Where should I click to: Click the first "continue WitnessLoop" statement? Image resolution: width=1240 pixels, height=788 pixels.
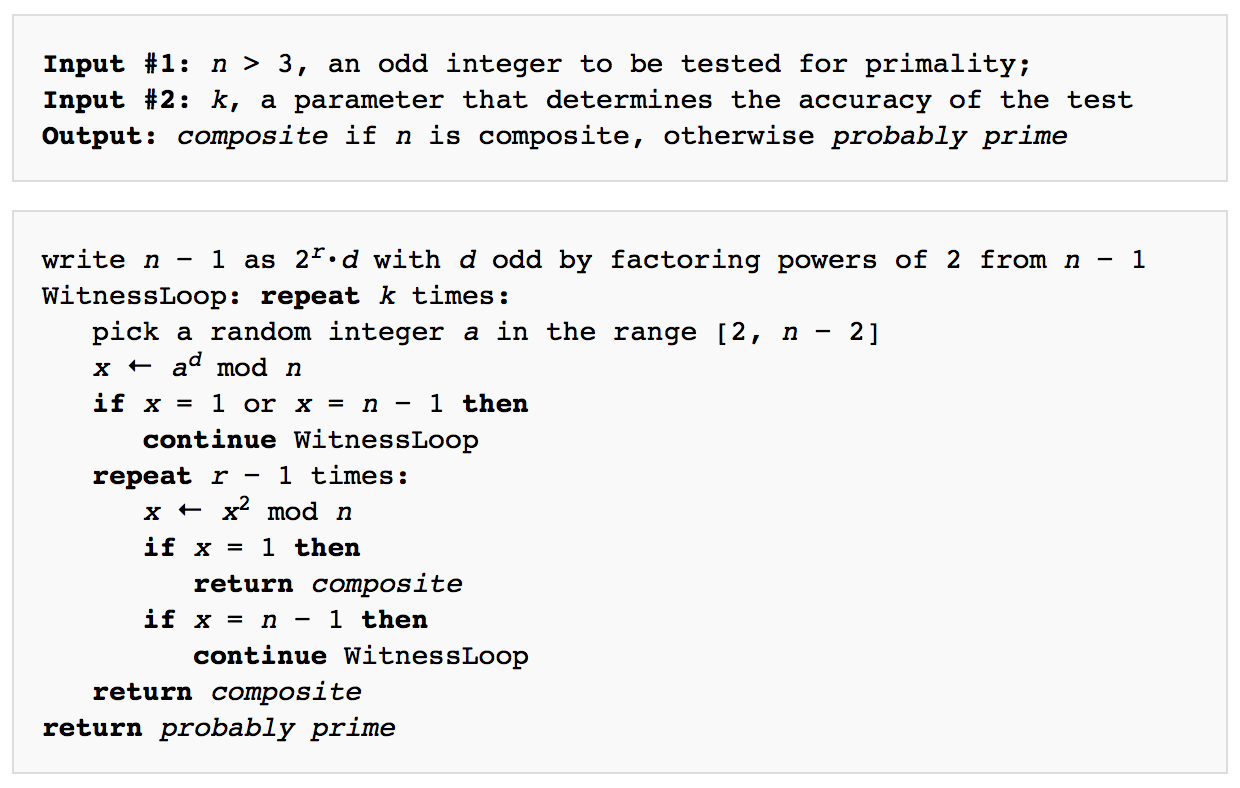click(310, 440)
